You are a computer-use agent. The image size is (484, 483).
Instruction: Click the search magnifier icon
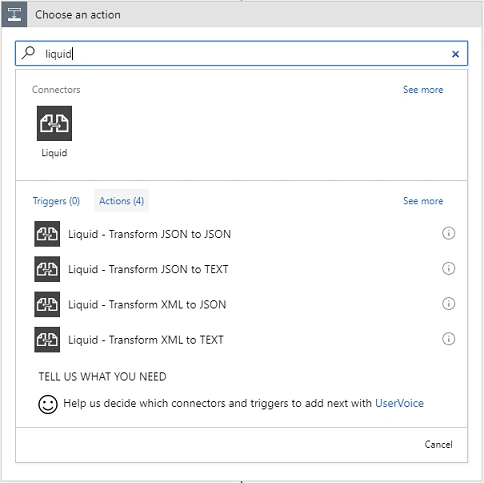[28, 53]
